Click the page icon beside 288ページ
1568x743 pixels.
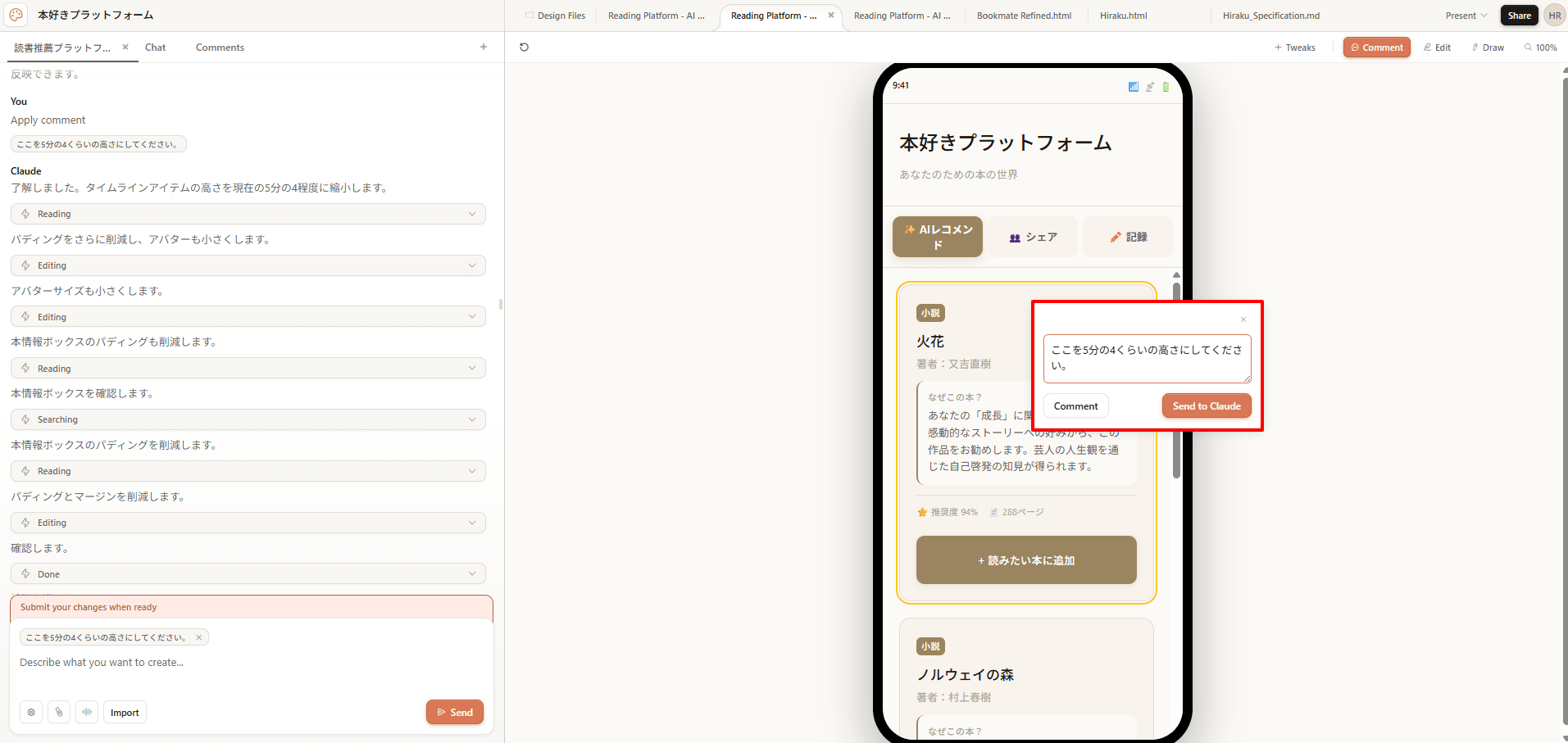point(993,513)
